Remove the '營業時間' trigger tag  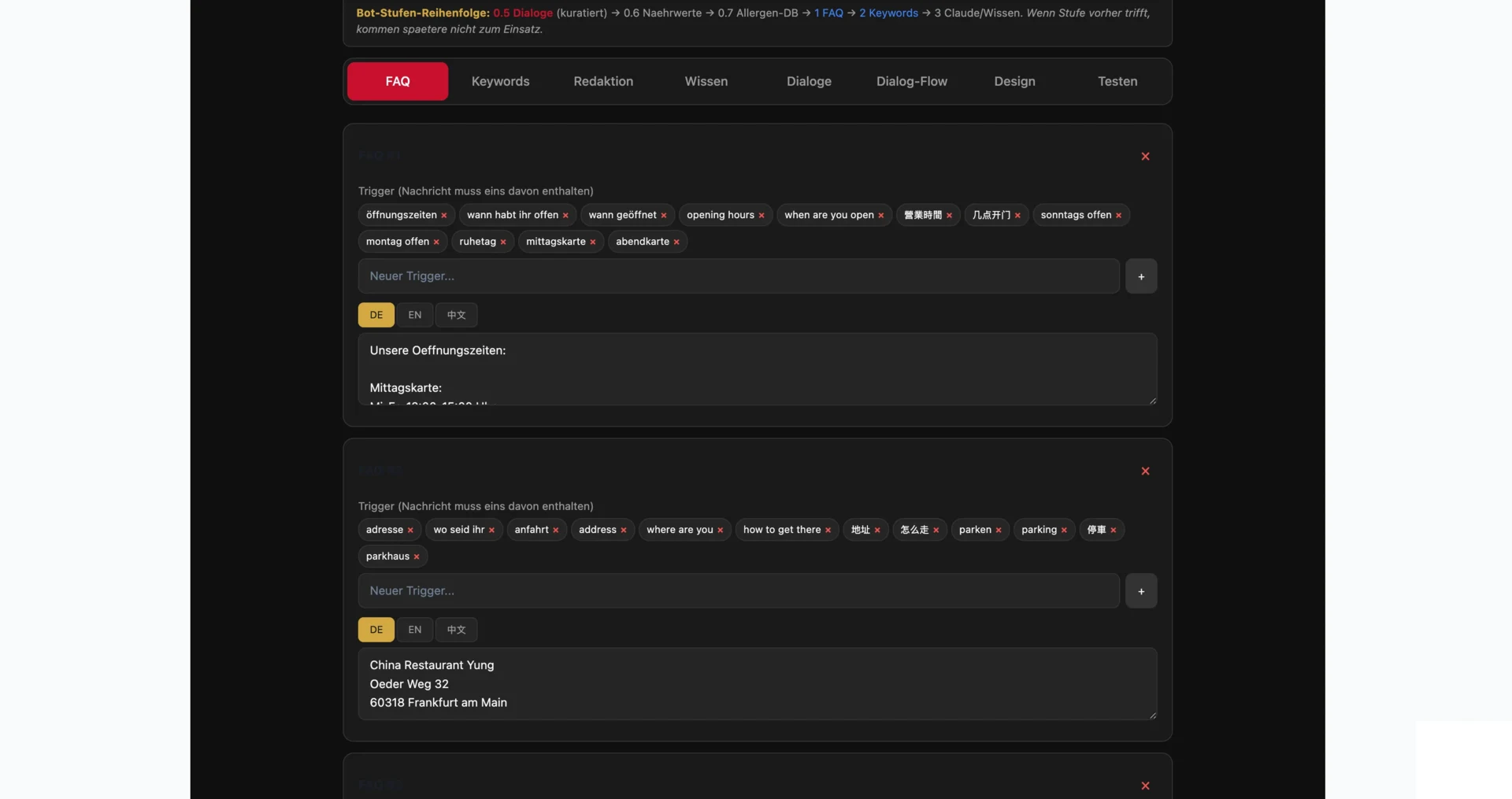pyautogui.click(x=949, y=216)
